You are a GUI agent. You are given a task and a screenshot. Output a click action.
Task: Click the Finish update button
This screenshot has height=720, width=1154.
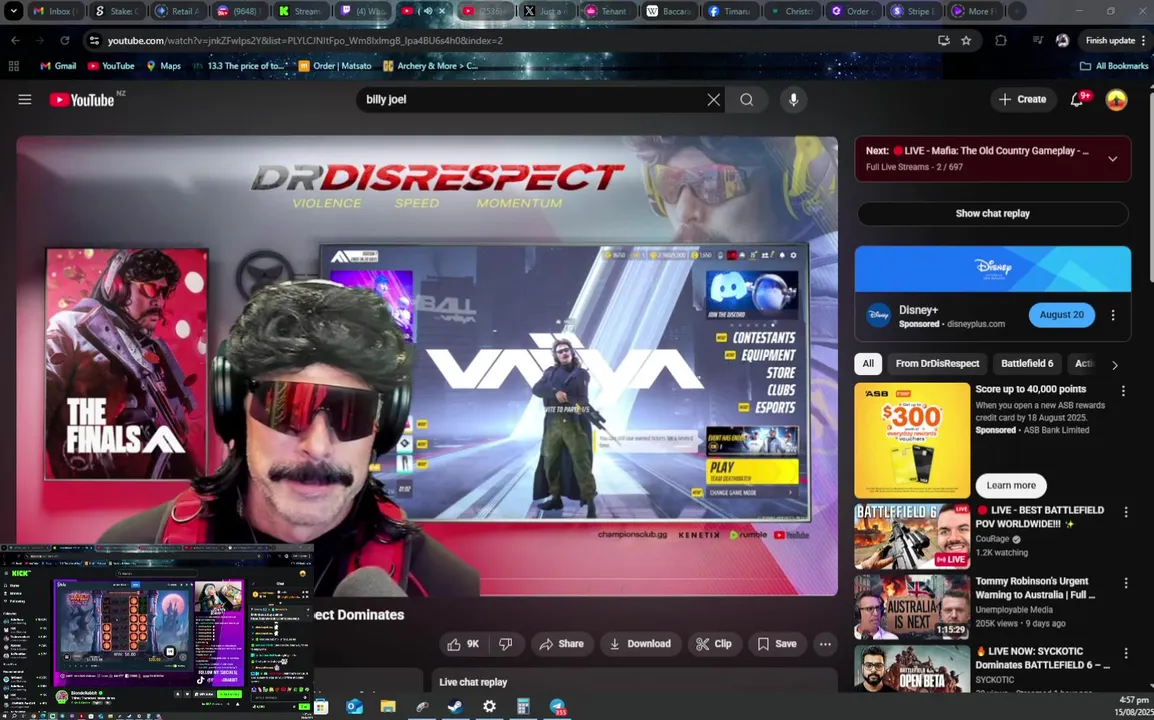pos(1110,40)
